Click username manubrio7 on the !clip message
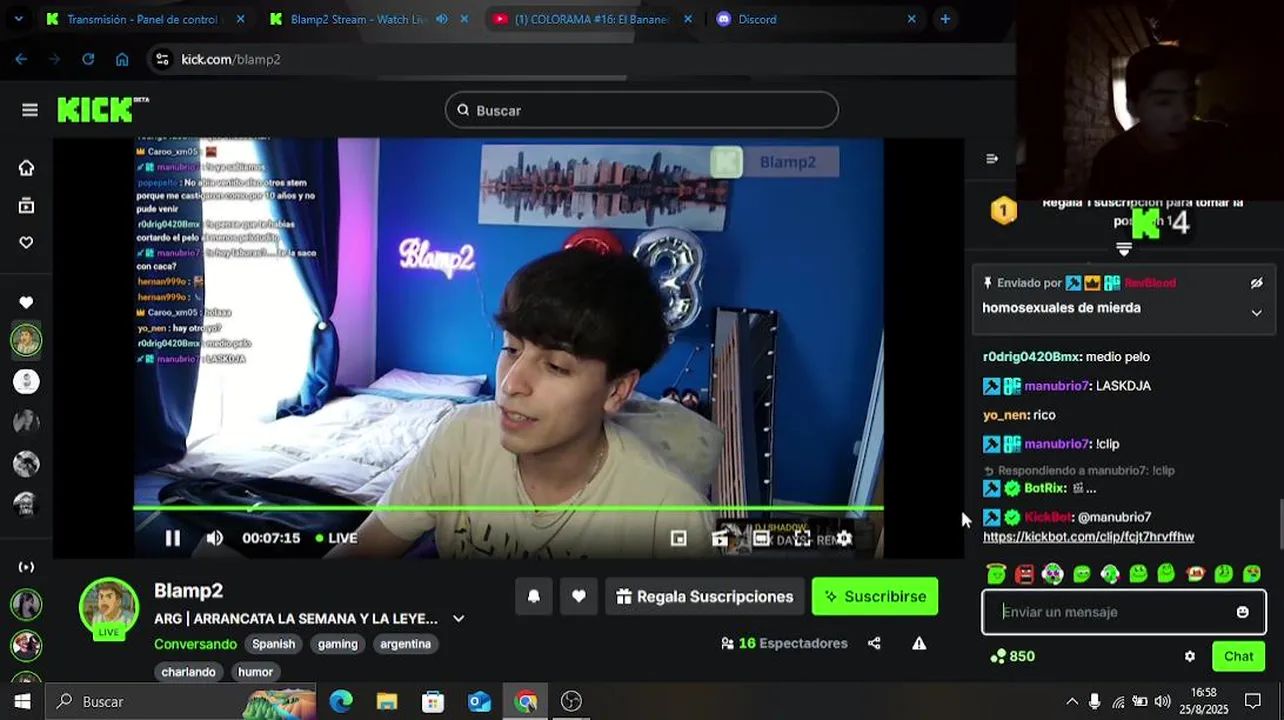 (1056, 443)
